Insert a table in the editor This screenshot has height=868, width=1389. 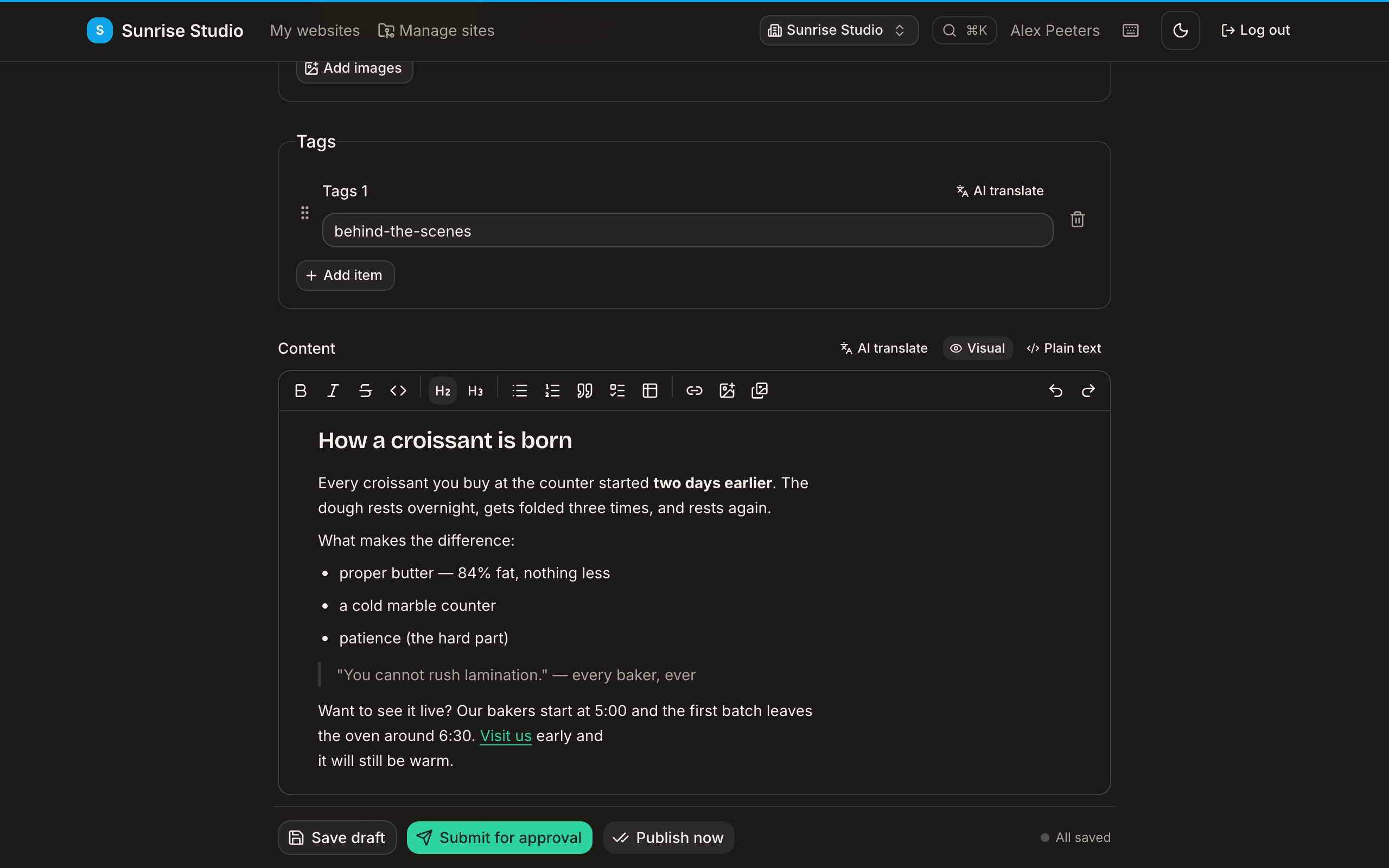(x=649, y=391)
